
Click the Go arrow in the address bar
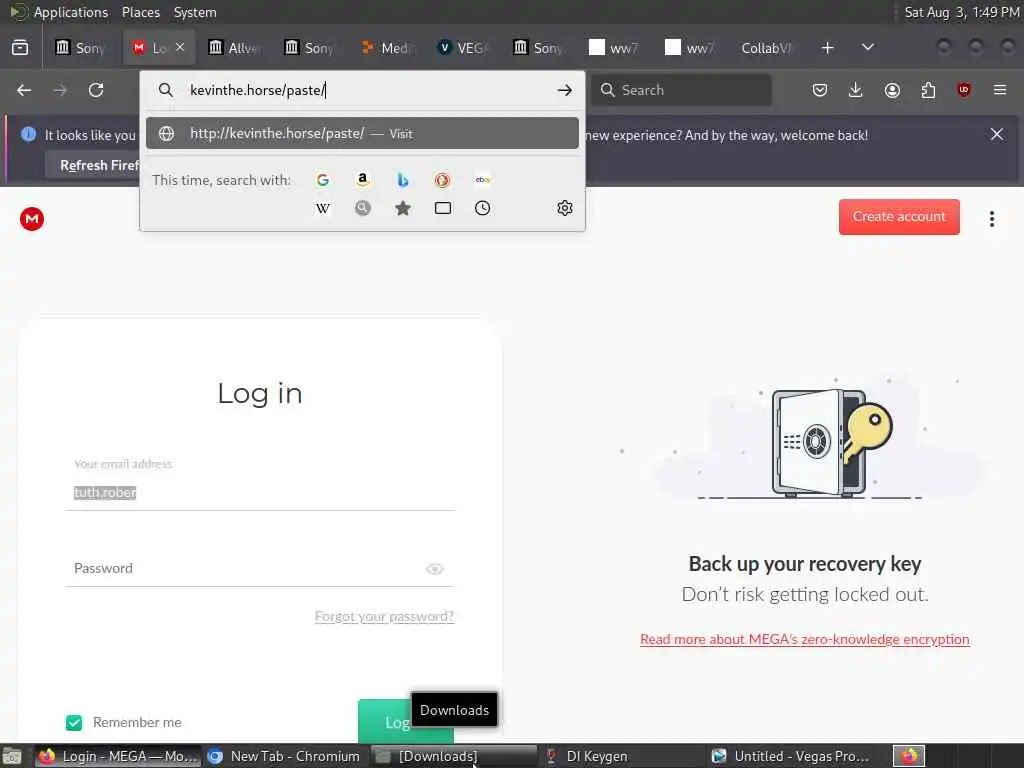click(565, 90)
